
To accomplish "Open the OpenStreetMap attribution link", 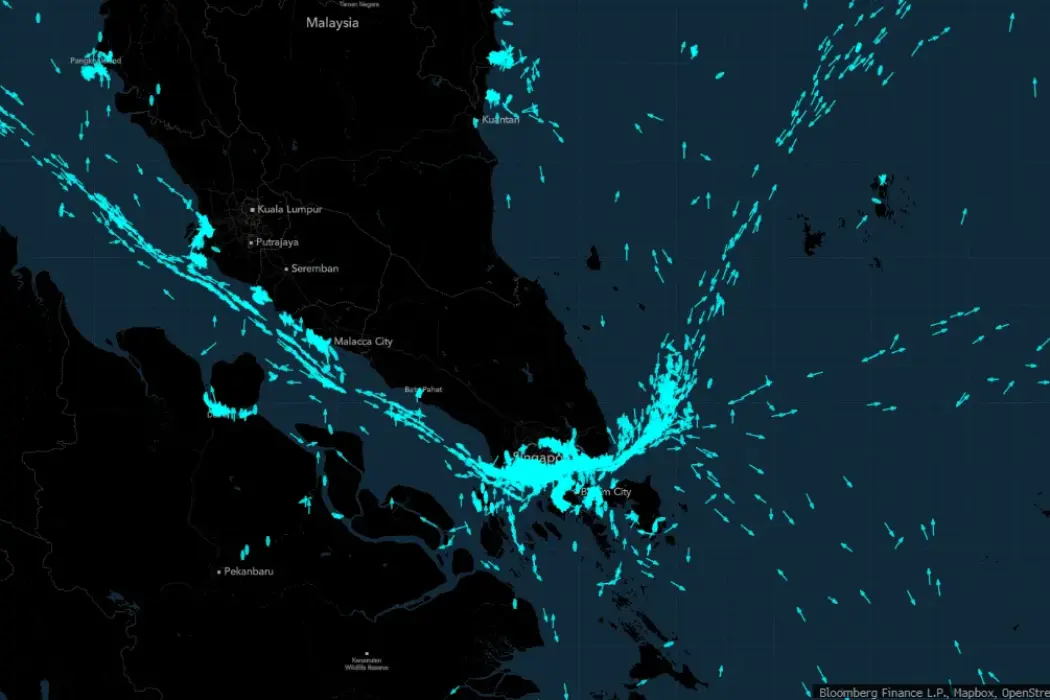I will coord(1023,692).
